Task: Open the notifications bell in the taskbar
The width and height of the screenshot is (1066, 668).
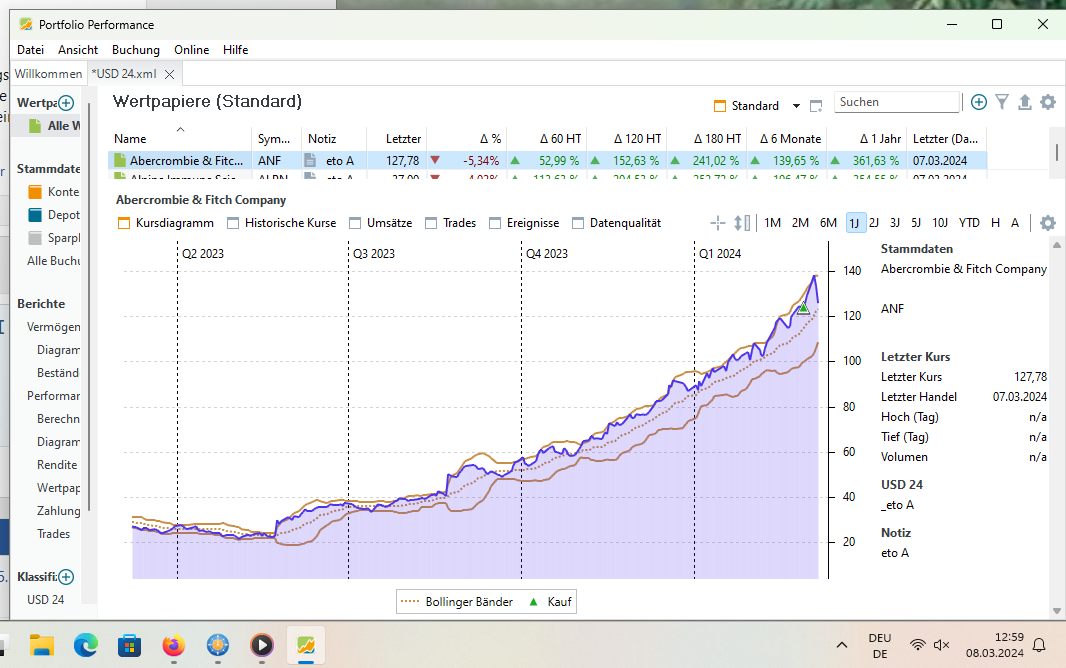Action: click(x=1039, y=645)
